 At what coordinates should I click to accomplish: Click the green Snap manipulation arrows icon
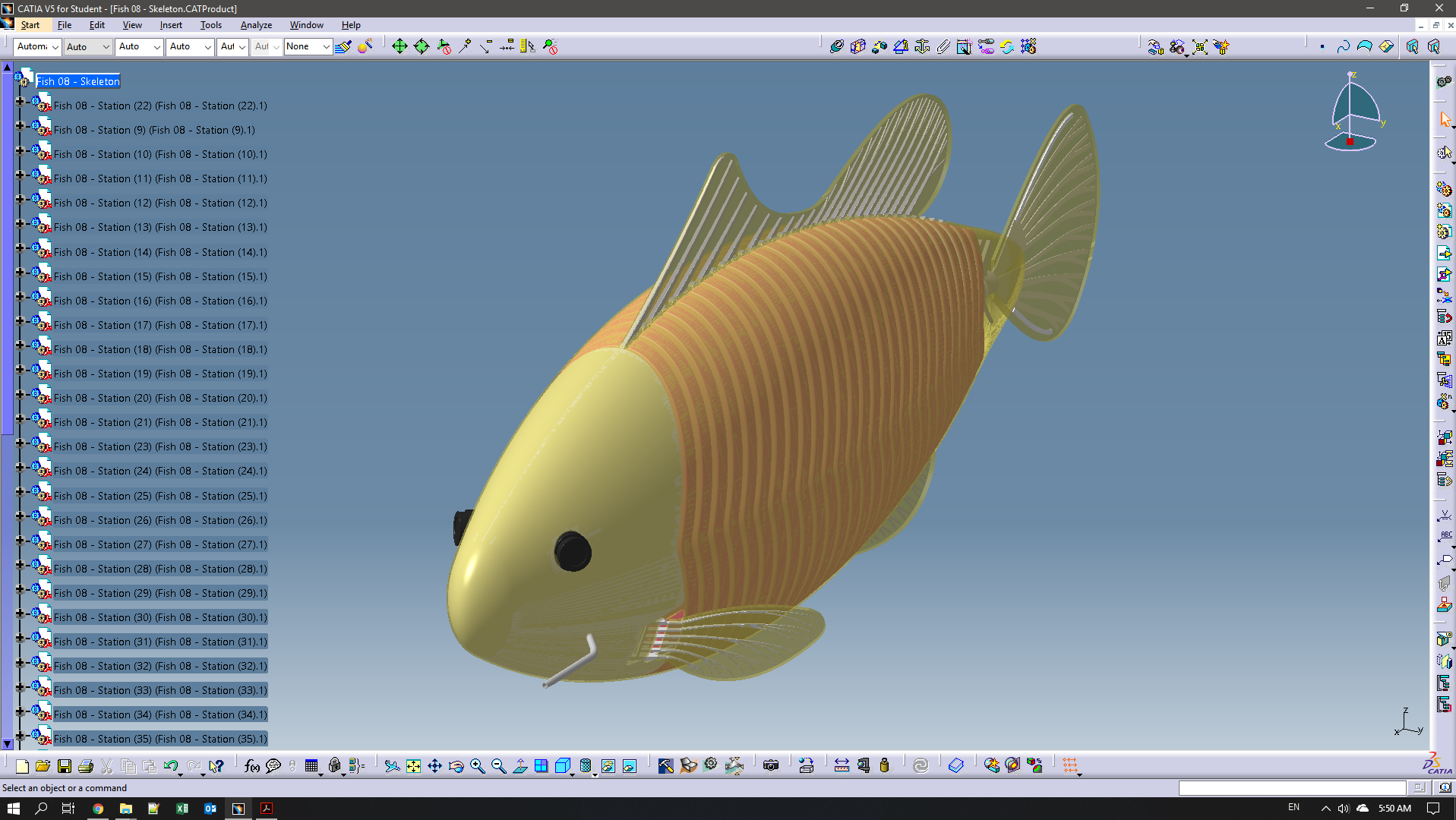coord(400,46)
